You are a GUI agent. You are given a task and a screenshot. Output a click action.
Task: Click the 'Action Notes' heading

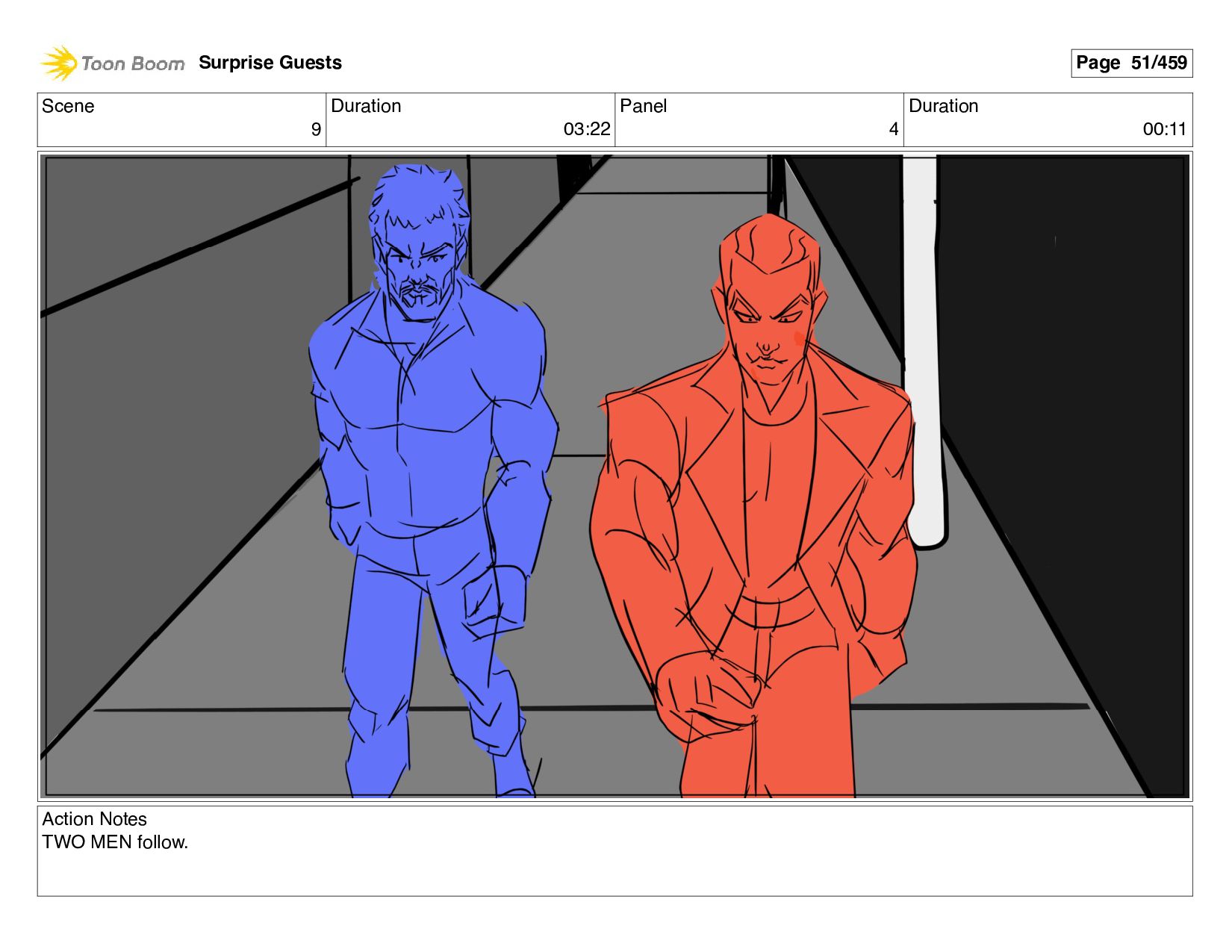tap(94, 819)
